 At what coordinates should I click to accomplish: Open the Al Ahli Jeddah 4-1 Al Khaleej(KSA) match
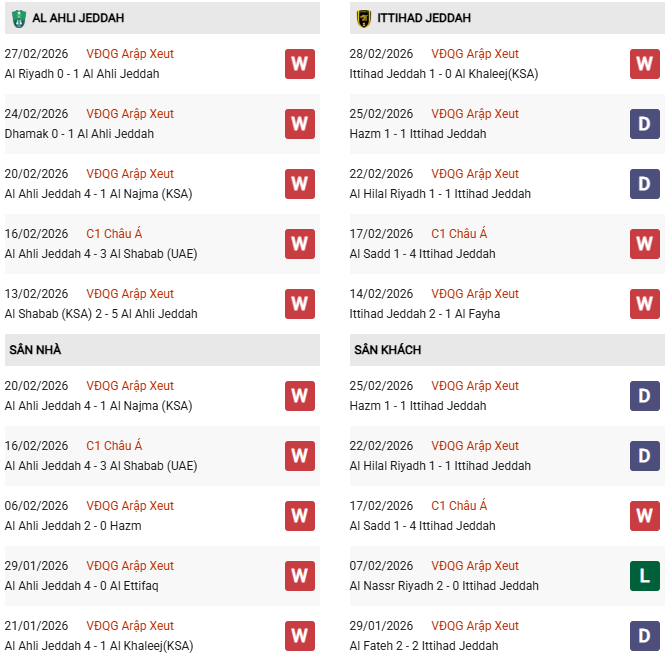coord(99,646)
